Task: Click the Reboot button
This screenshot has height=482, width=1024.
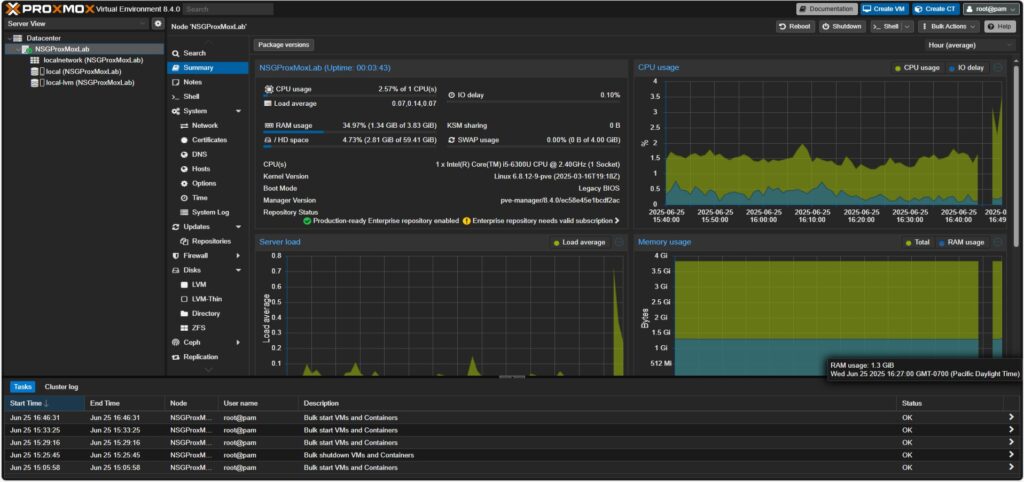Action: point(795,27)
